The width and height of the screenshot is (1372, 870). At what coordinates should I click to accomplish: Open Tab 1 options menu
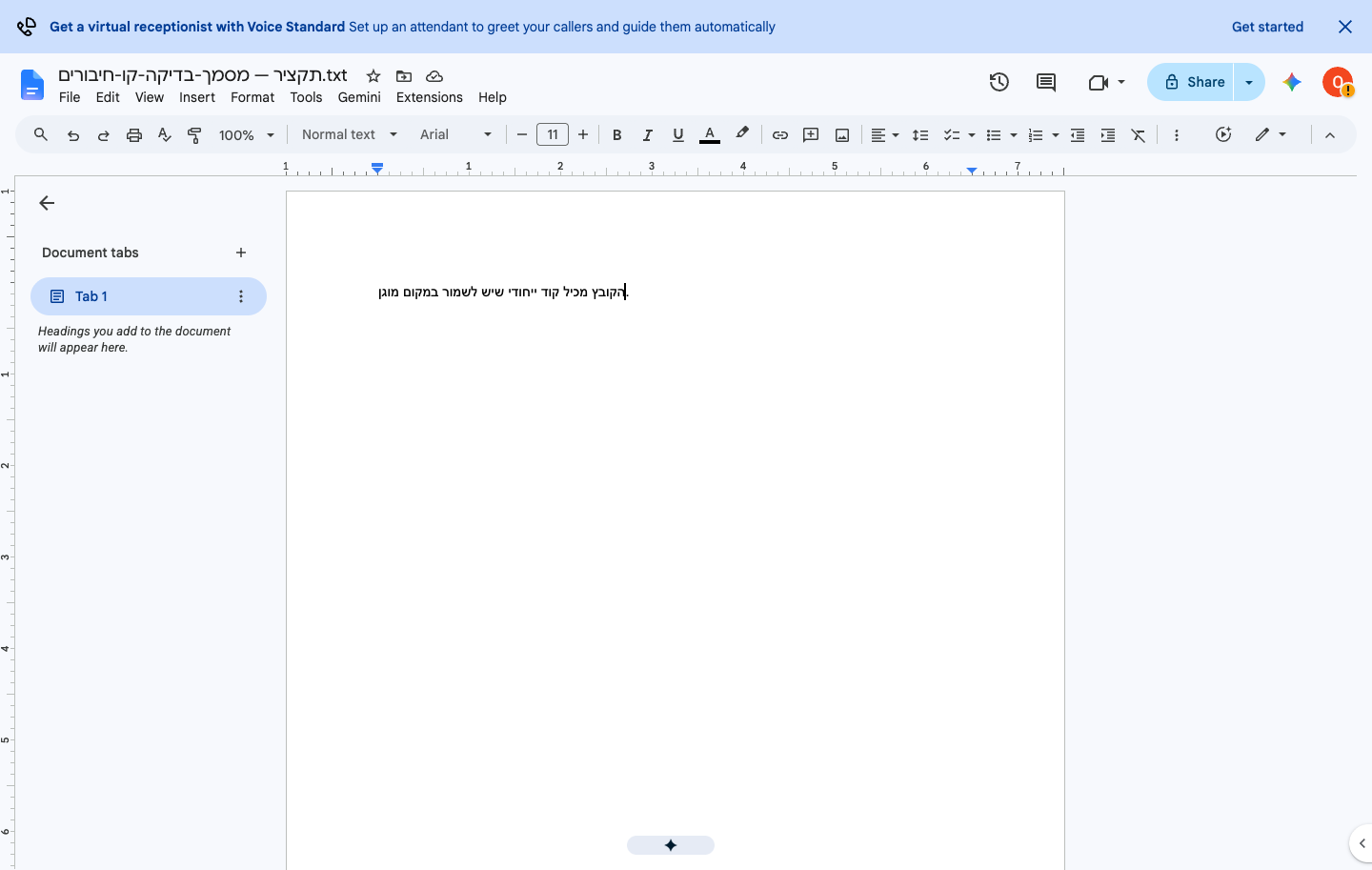[x=241, y=296]
